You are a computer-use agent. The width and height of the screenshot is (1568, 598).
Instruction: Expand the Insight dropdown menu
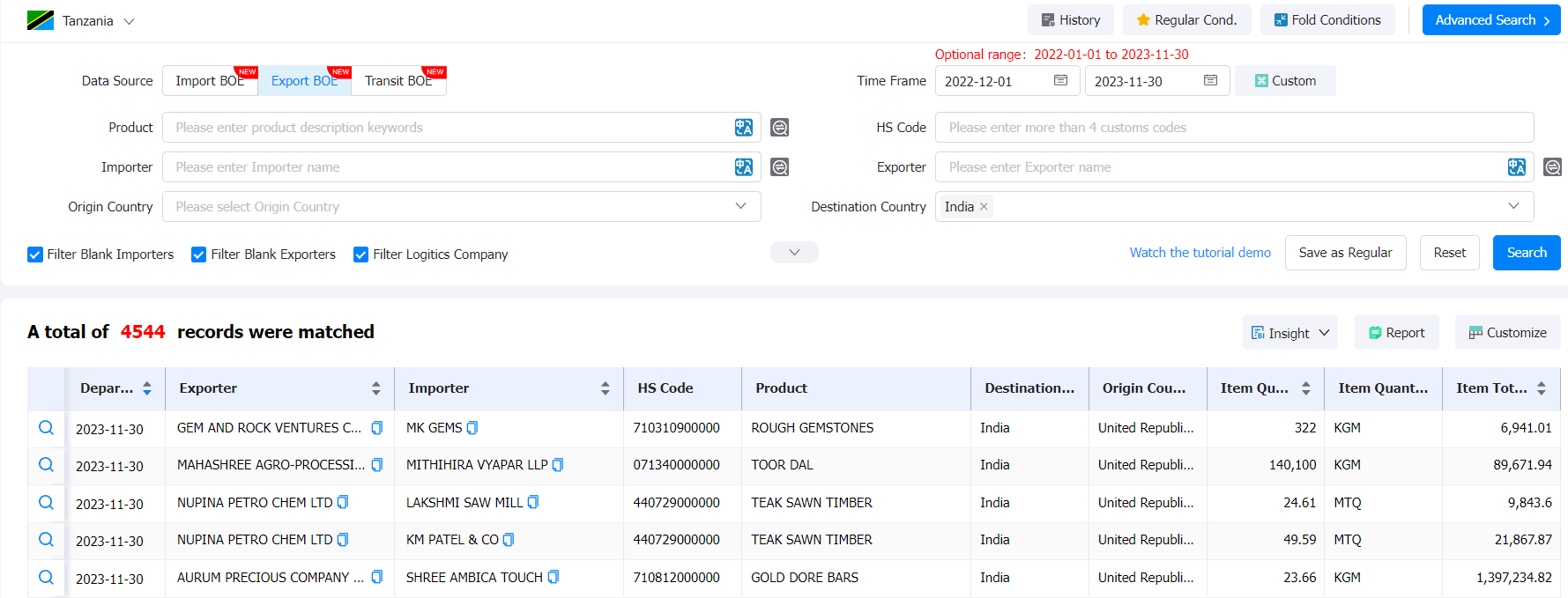(x=1290, y=333)
